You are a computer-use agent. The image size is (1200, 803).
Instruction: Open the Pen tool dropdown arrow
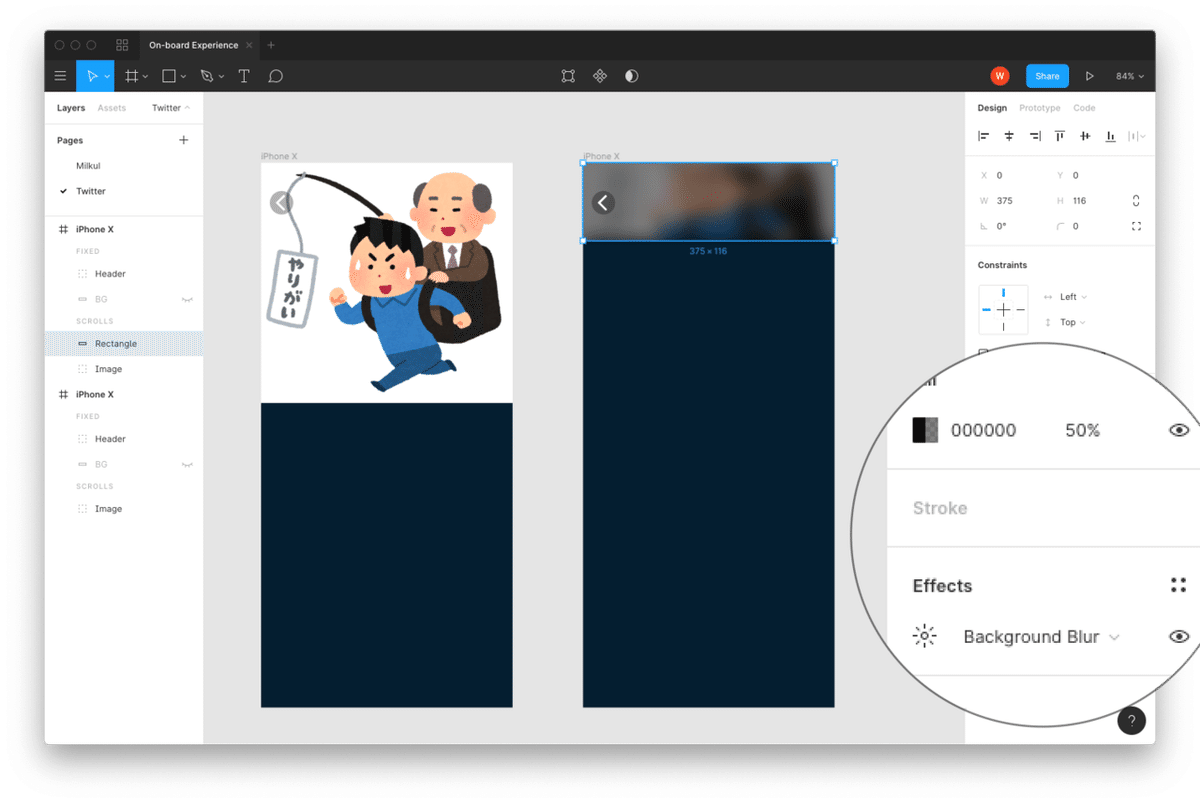tap(221, 77)
